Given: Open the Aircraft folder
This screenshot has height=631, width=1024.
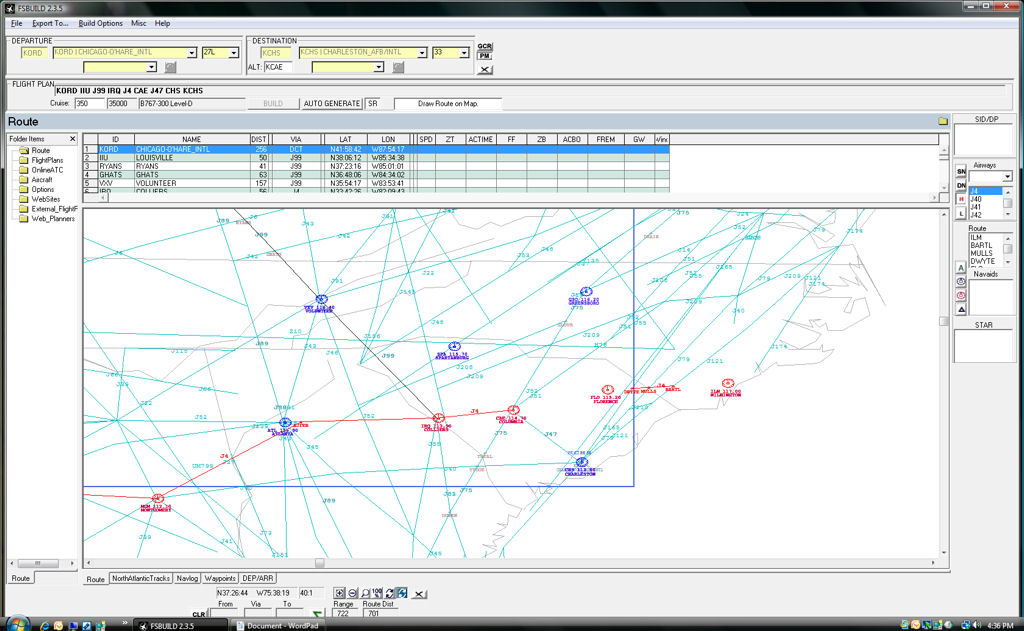Looking at the screenshot, I should [x=42, y=180].
